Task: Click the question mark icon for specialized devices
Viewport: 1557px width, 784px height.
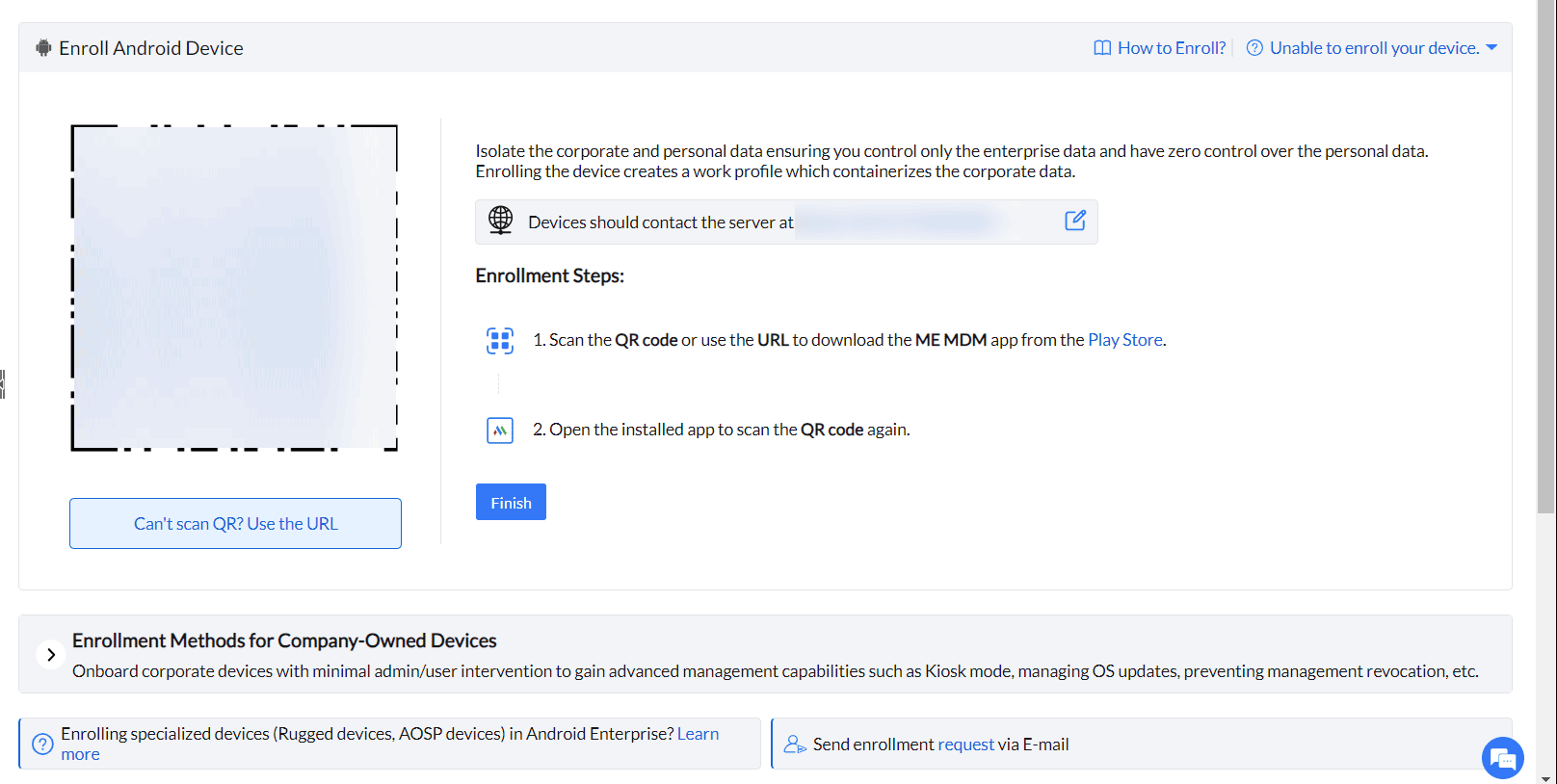Action: [42, 744]
